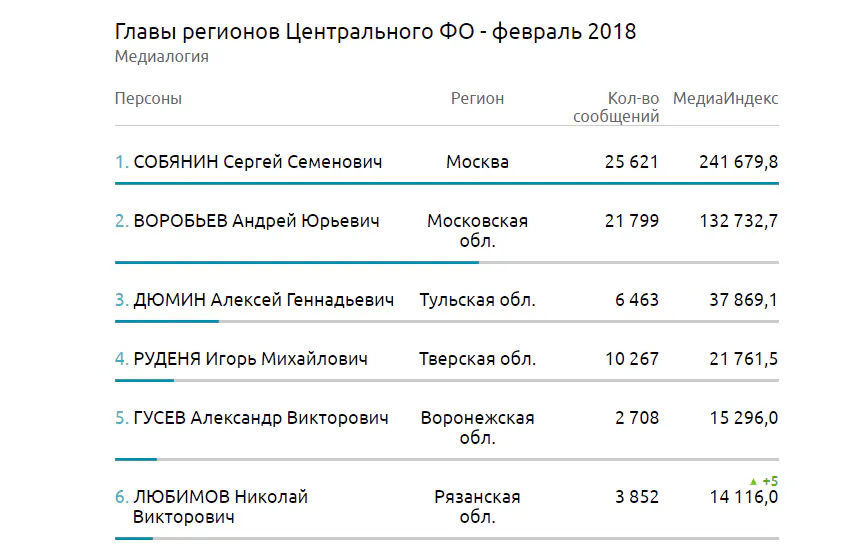Click the Воронежская обл. region cell

pyautogui.click(x=477, y=428)
